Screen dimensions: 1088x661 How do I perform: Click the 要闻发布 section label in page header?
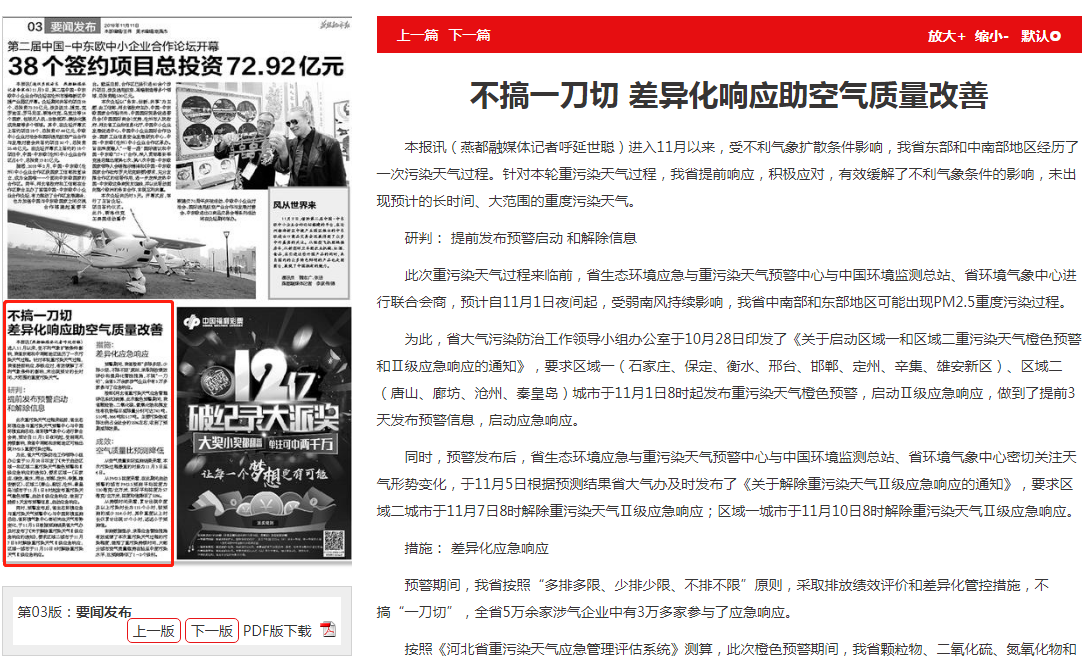pyautogui.click(x=75, y=26)
